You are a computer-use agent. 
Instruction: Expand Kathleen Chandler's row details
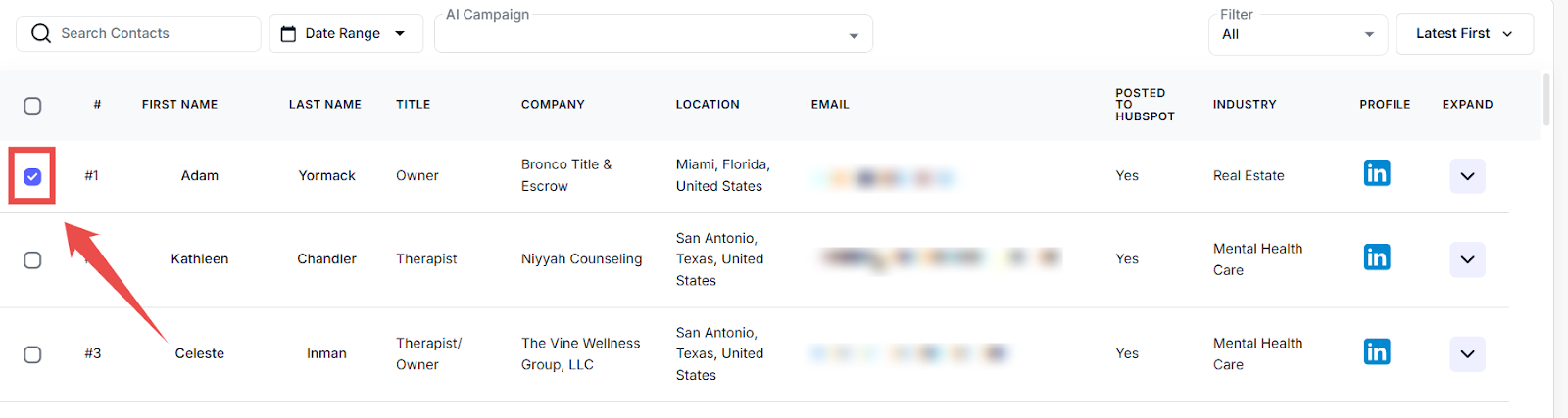click(x=1467, y=259)
